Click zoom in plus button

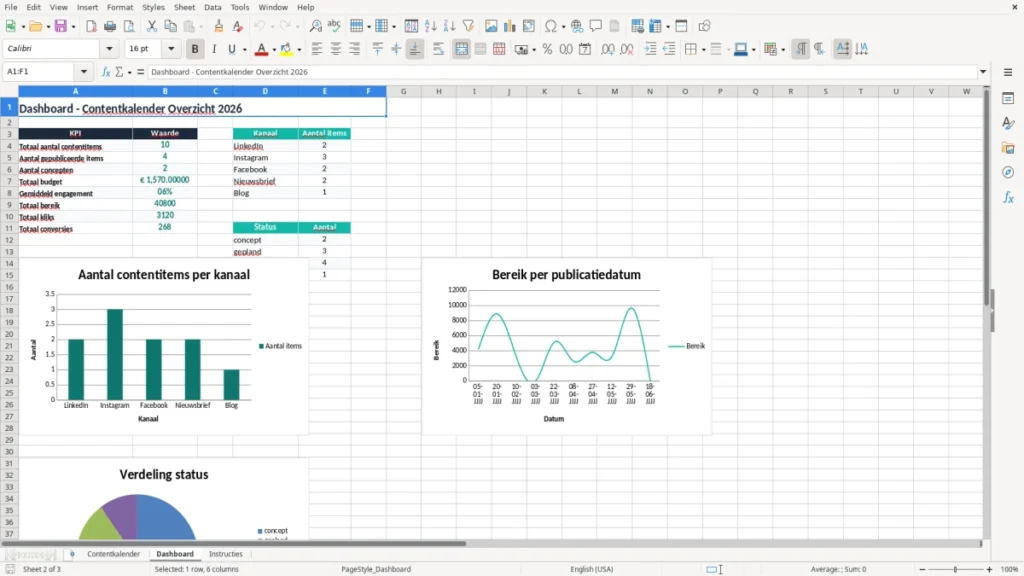coord(989,569)
